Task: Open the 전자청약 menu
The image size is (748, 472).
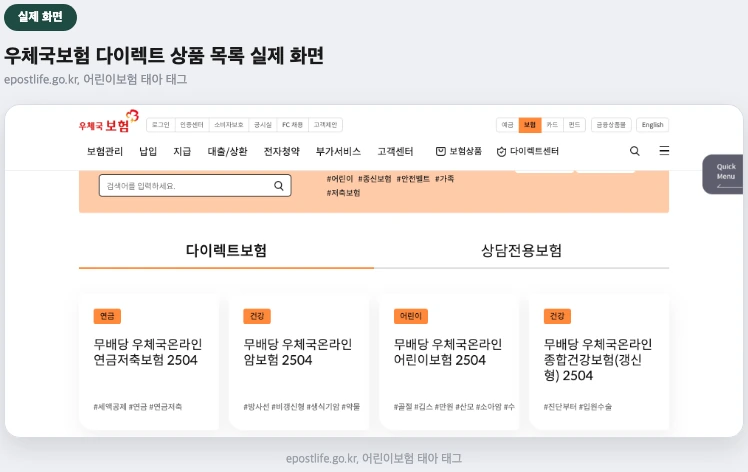Action: pyautogui.click(x=282, y=151)
